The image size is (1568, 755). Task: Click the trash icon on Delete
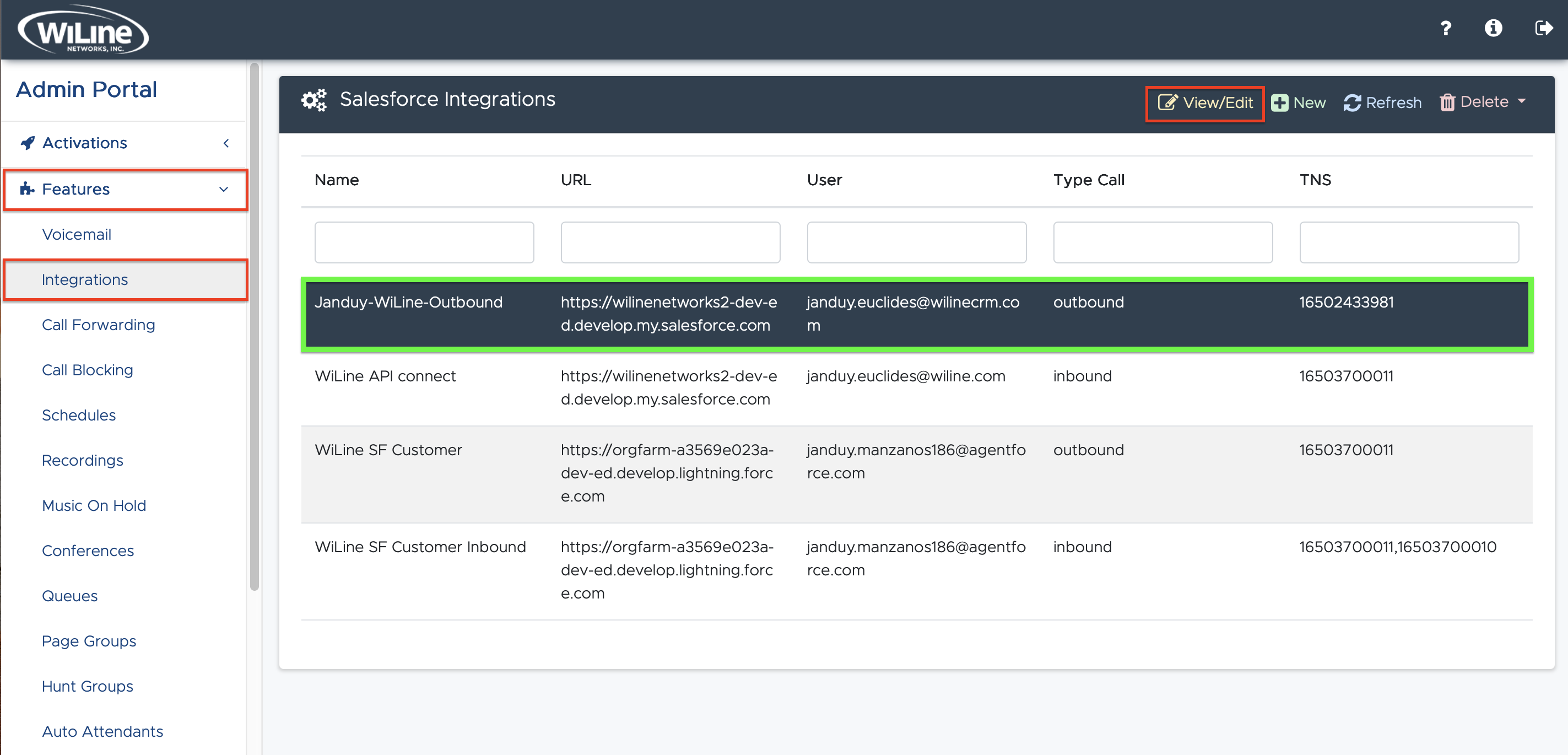point(1447,102)
